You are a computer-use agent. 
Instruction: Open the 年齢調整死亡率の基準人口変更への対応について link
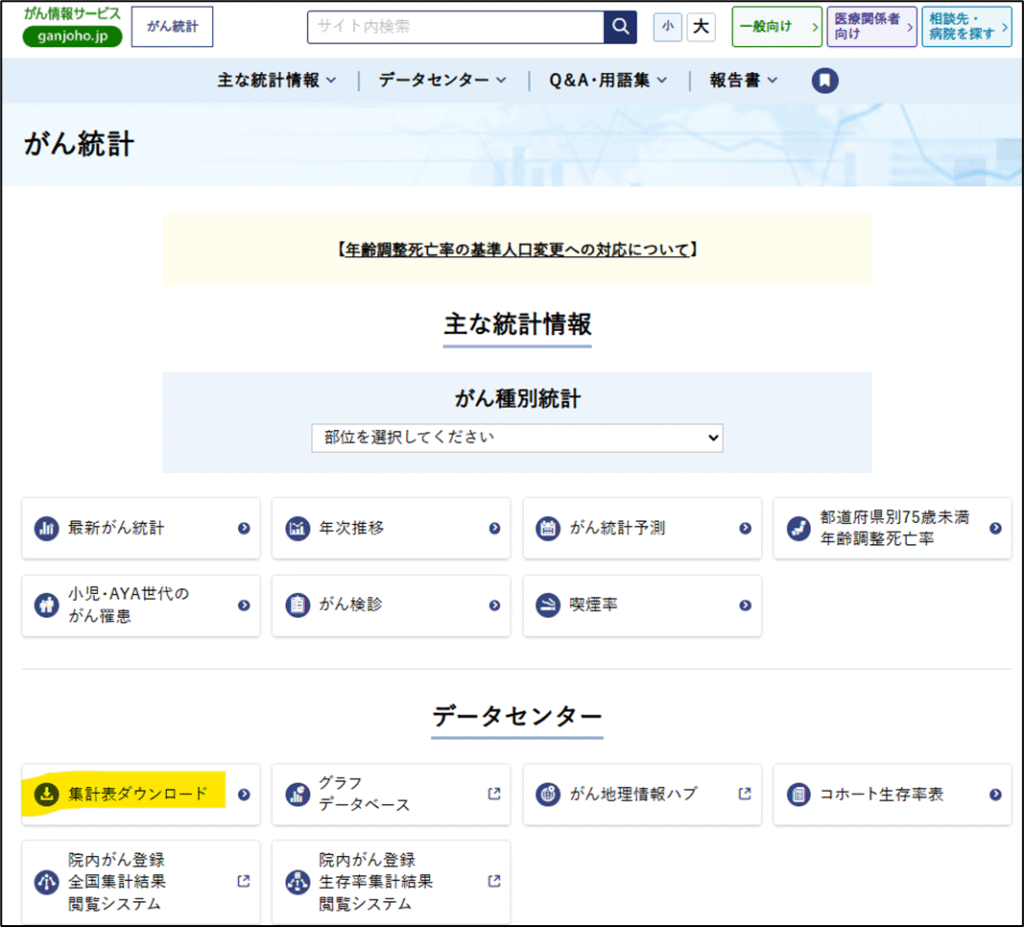click(x=516, y=250)
